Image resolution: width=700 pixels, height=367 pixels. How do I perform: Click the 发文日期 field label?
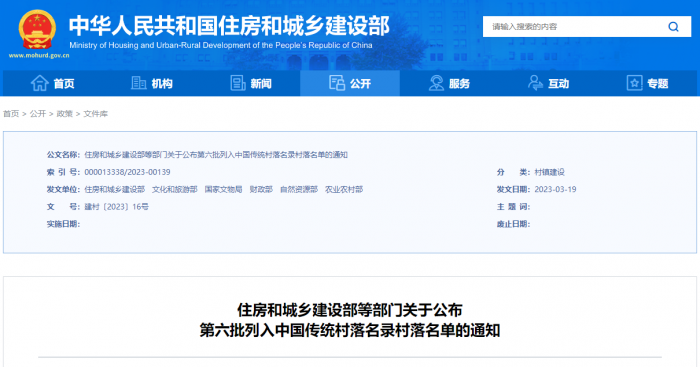513,189
